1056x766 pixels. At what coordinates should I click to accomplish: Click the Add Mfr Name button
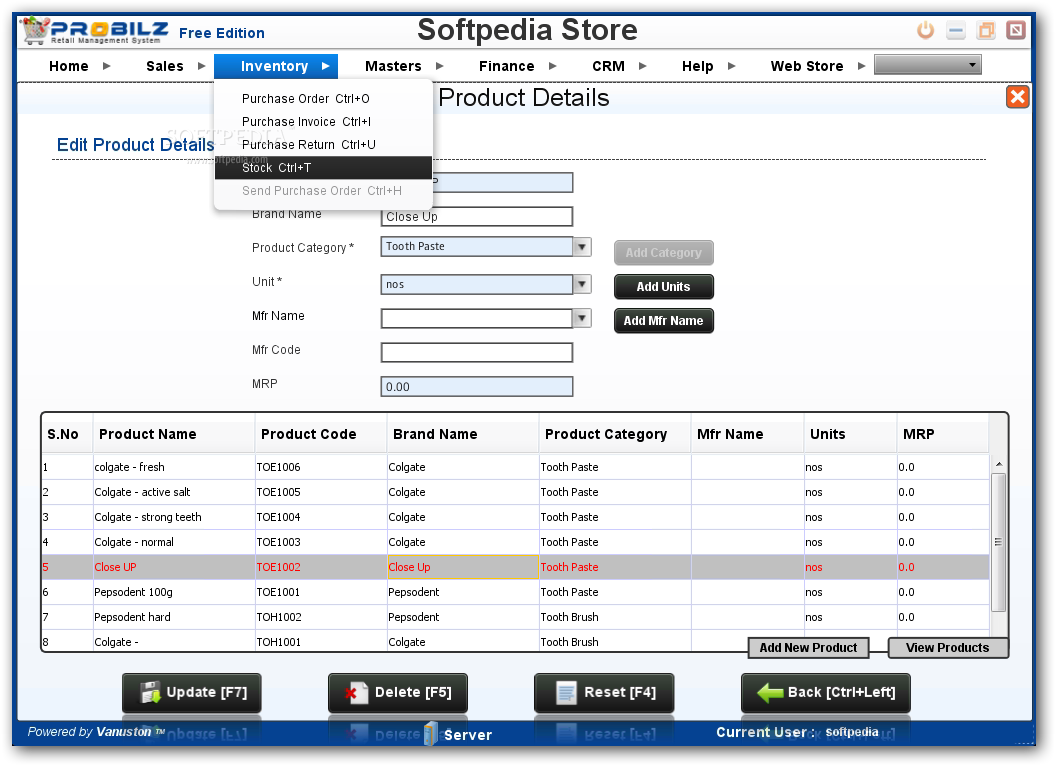pyautogui.click(x=663, y=321)
